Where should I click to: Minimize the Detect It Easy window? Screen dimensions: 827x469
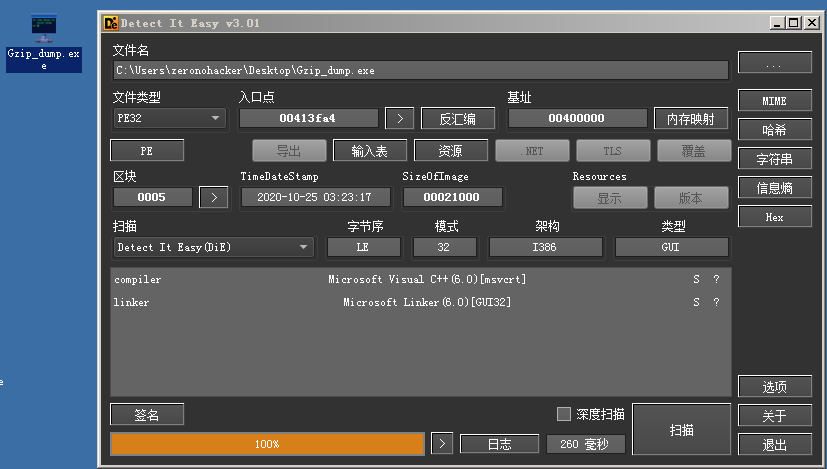click(x=777, y=23)
